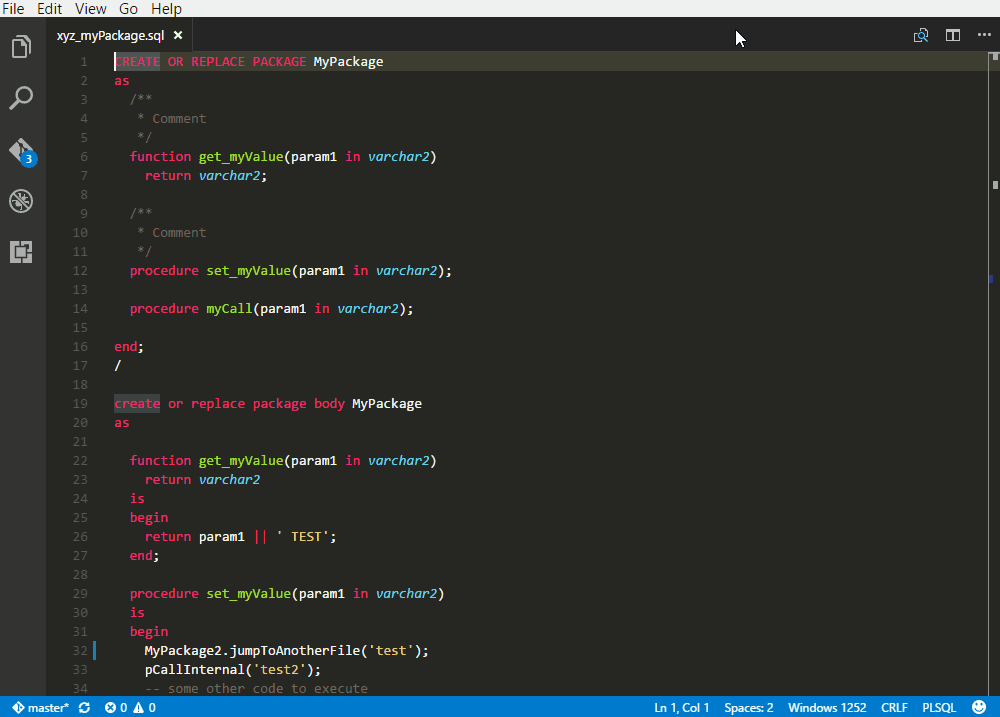Viewport: 1000px width, 717px height.
Task: Open the Search panel
Action: (x=21, y=97)
